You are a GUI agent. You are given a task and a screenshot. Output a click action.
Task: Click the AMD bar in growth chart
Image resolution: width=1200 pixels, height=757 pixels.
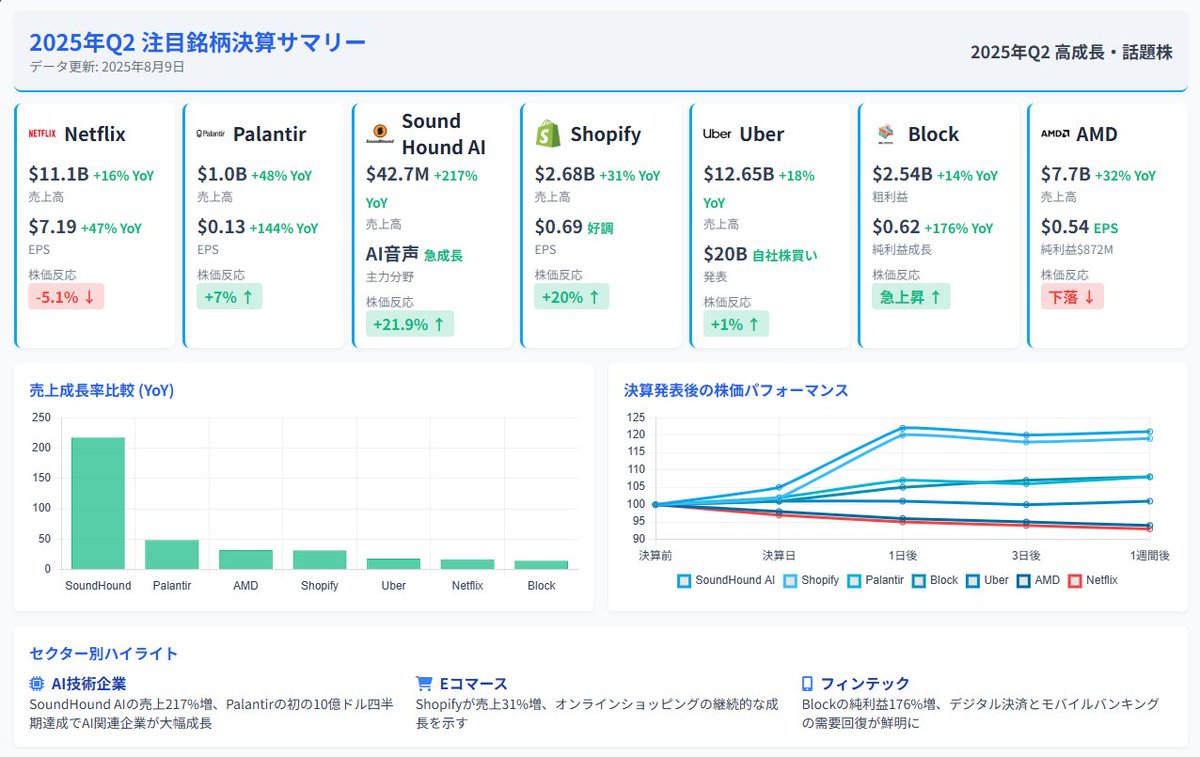click(246, 559)
